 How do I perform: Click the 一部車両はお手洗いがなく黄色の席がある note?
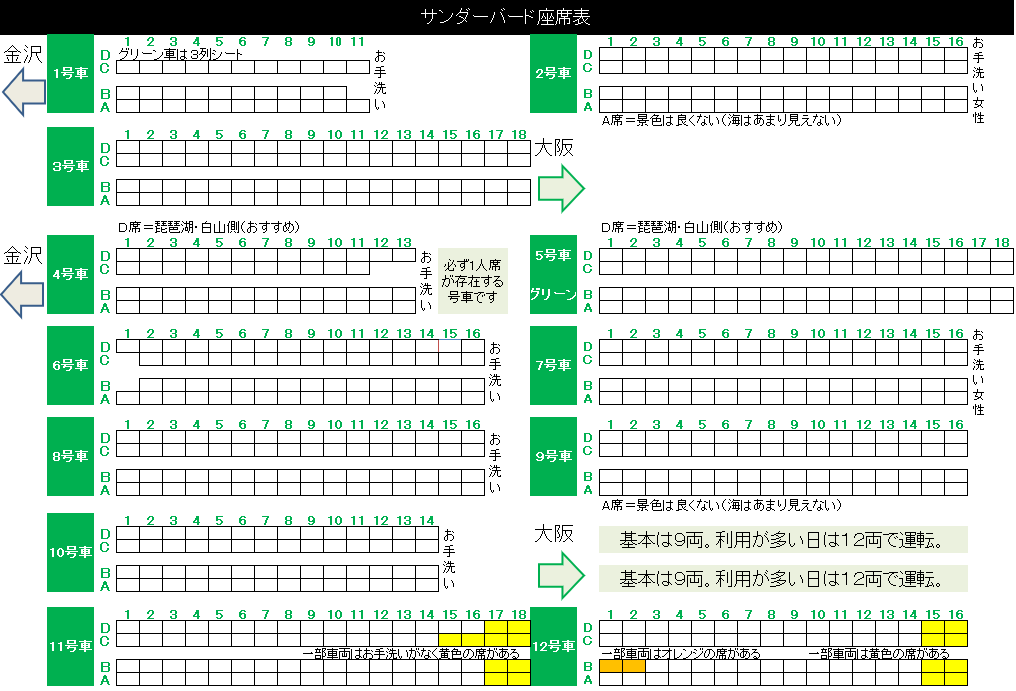(411, 653)
